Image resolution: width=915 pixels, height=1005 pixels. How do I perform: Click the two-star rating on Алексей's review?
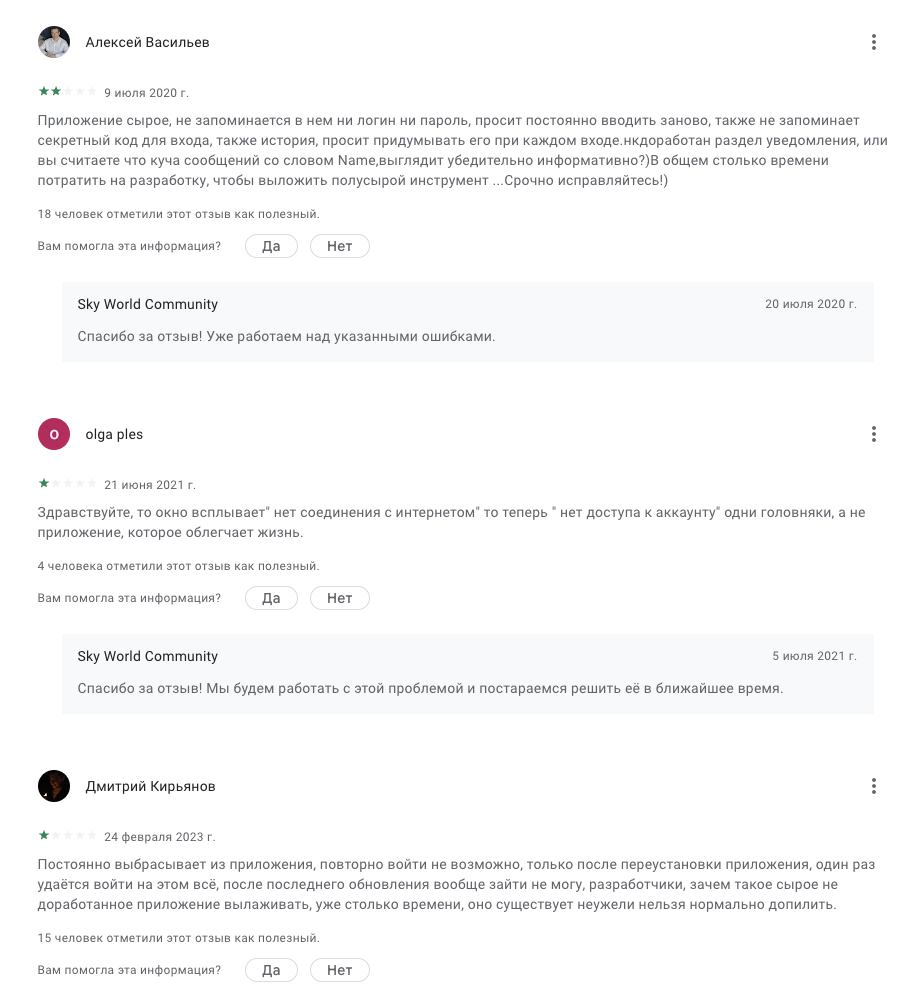click(67, 92)
